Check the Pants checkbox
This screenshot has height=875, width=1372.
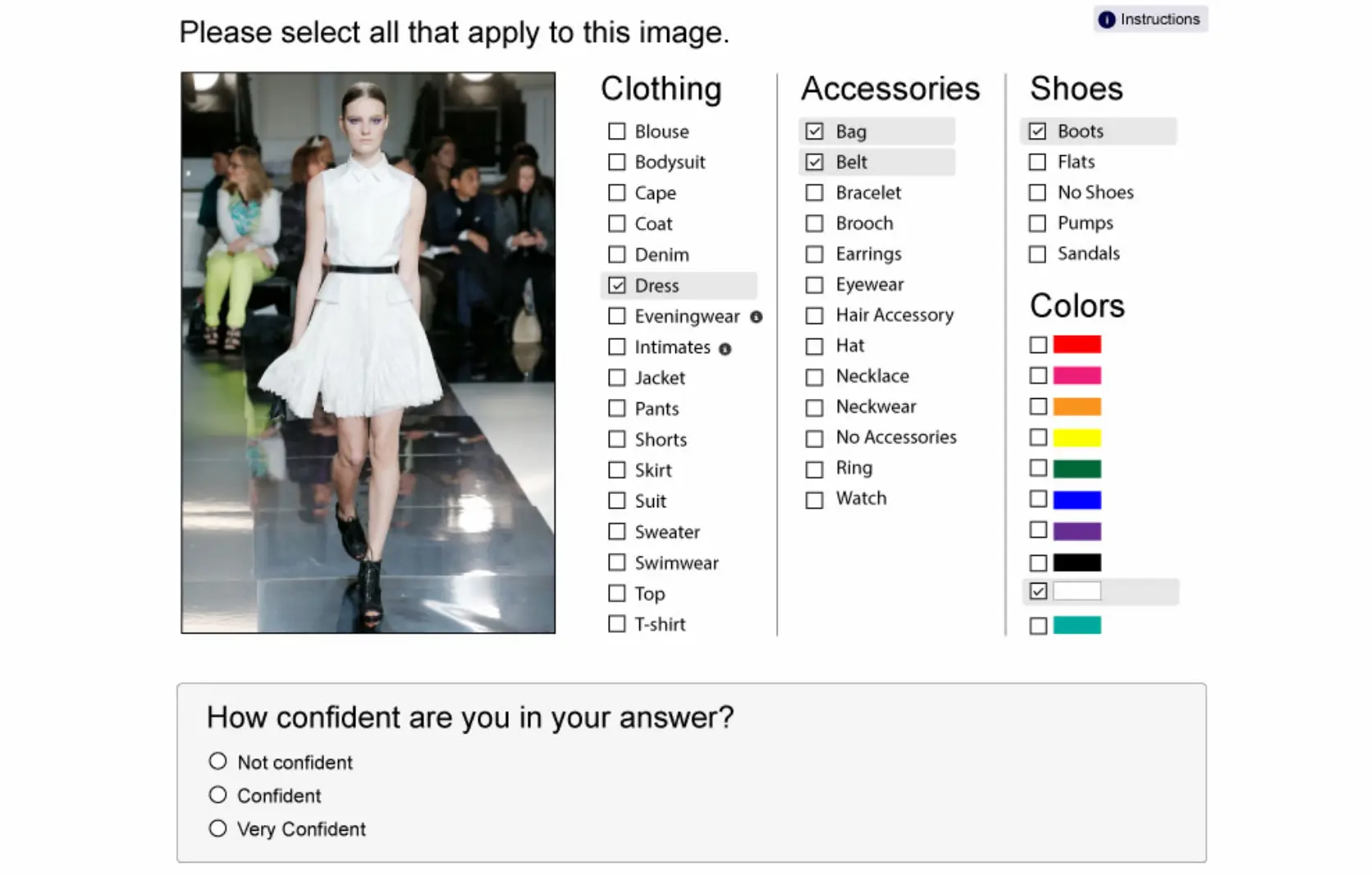616,409
